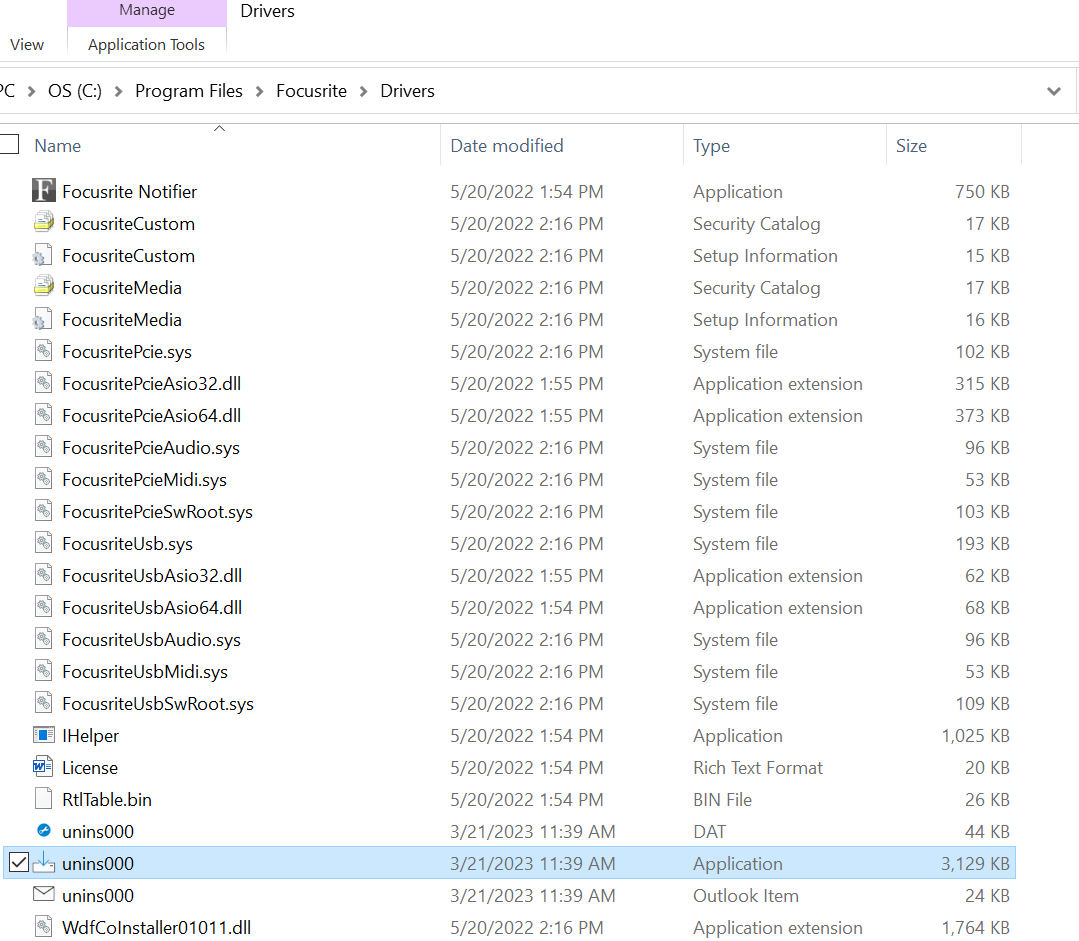Select the Focusrite Notifier file name
Screen dimensions: 1079x941
(129, 191)
